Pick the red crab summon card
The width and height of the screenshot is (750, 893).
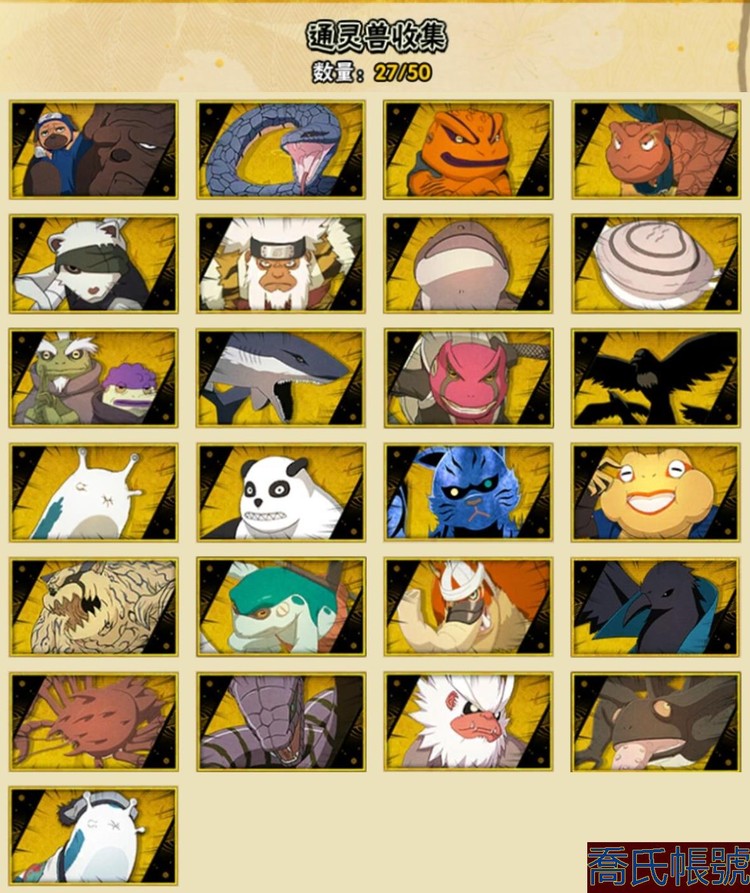[93, 722]
